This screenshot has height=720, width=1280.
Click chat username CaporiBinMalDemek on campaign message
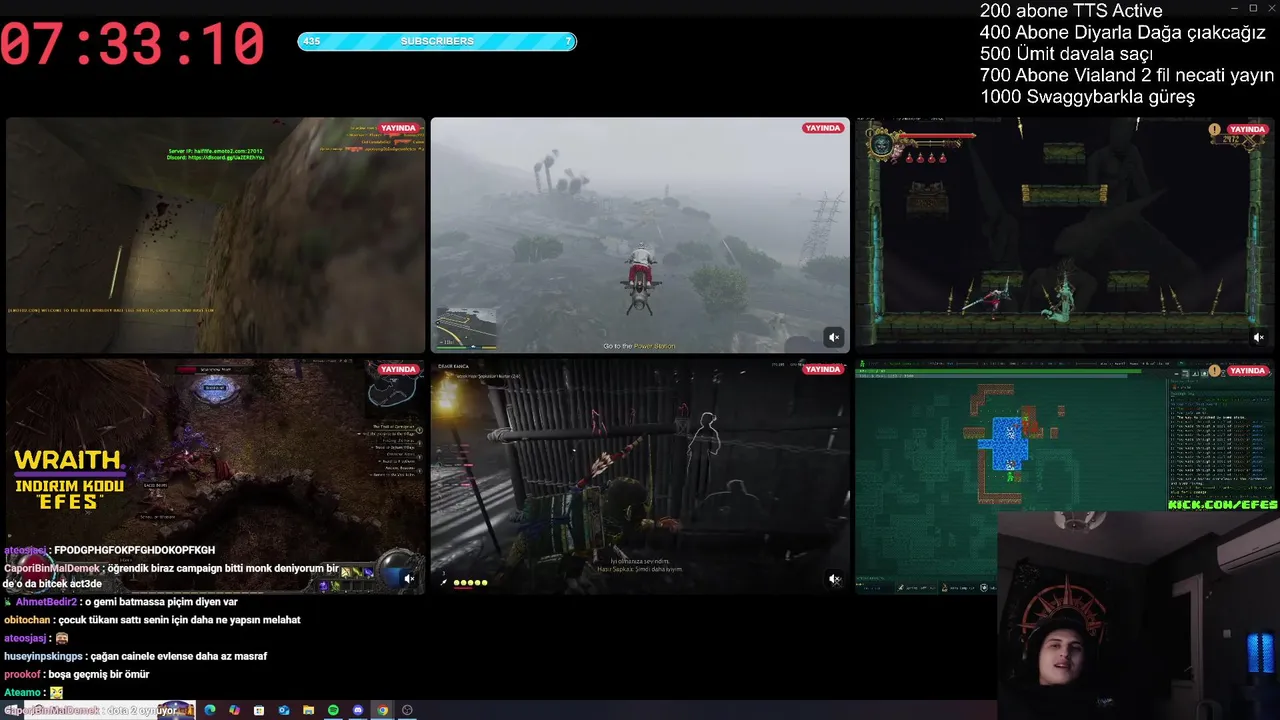(50, 568)
